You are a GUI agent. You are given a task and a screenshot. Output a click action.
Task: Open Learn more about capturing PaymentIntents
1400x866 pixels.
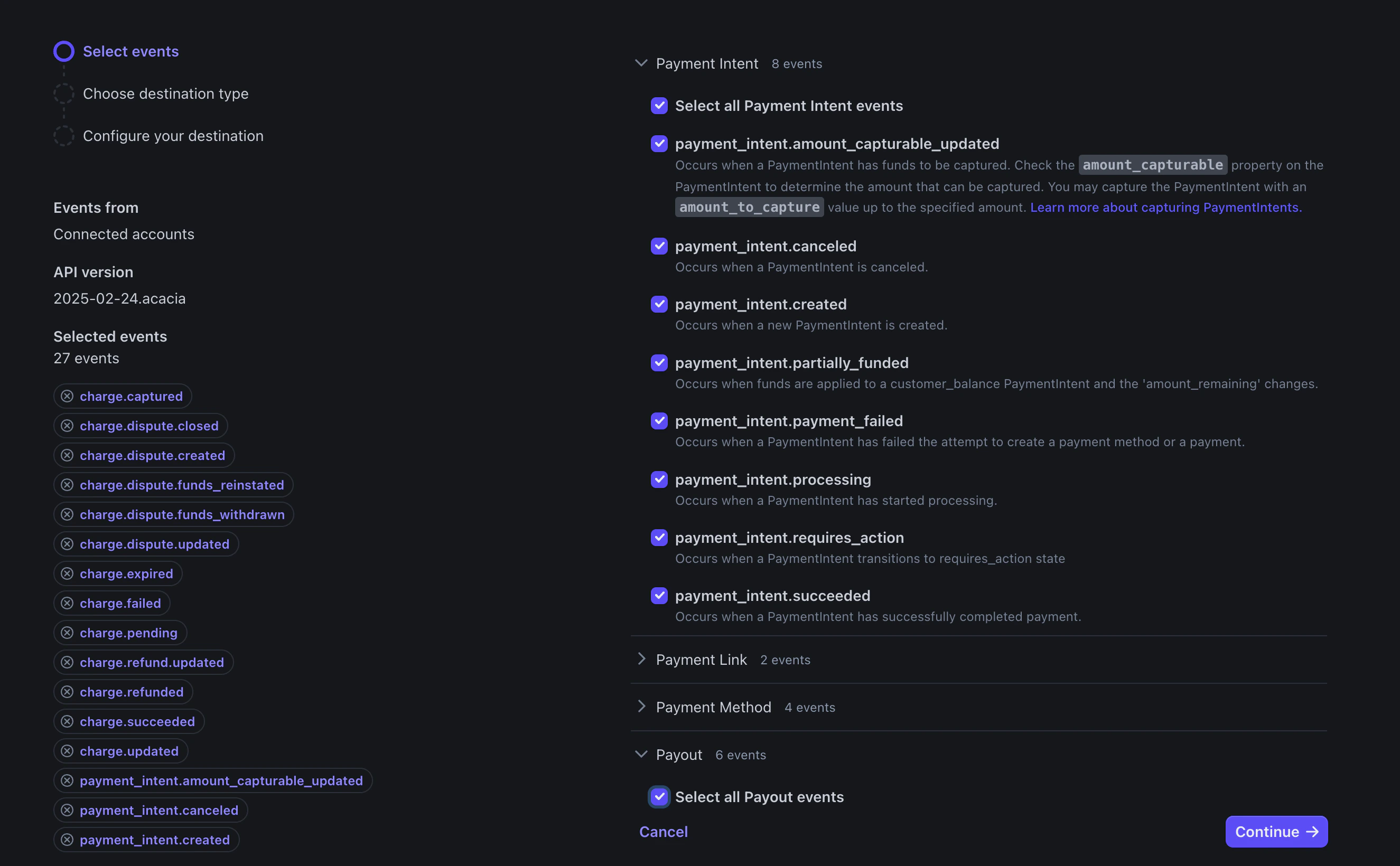click(x=1165, y=208)
